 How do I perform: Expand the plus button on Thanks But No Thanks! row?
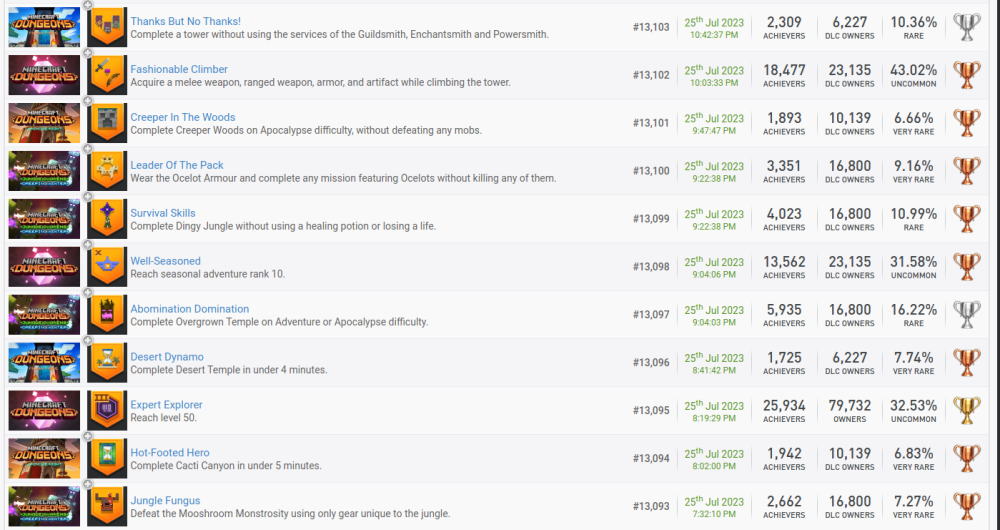(x=88, y=6)
